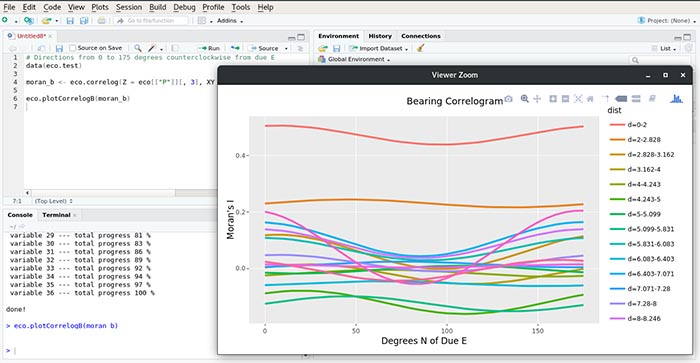Click the plotly Zoom in icon
Viewport: 700px width, 363px height.
(x=553, y=99)
